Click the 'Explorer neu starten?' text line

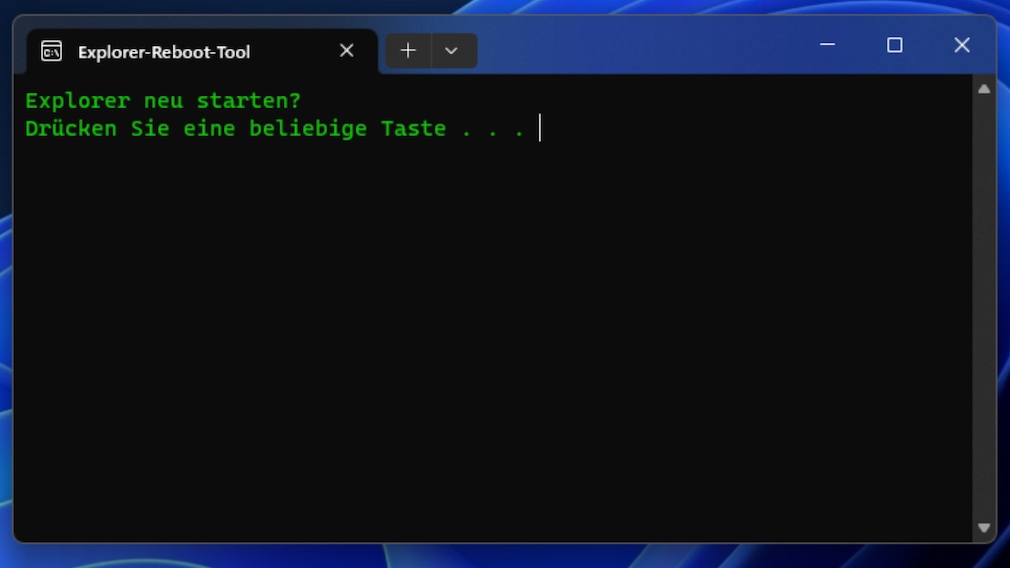(163, 101)
